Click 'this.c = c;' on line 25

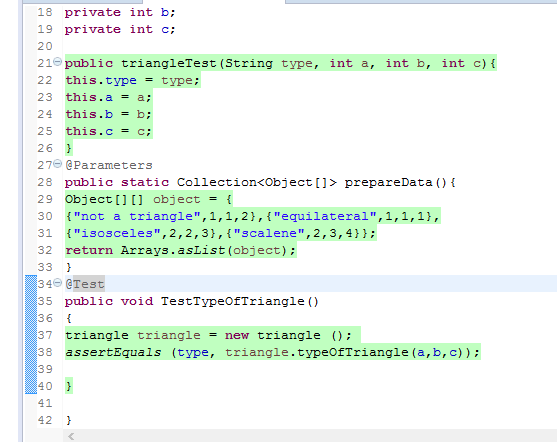pyautogui.click(x=109, y=131)
